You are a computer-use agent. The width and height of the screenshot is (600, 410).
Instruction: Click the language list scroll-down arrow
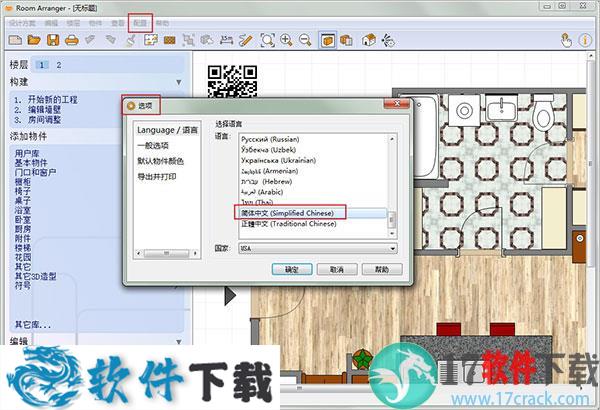391,233
